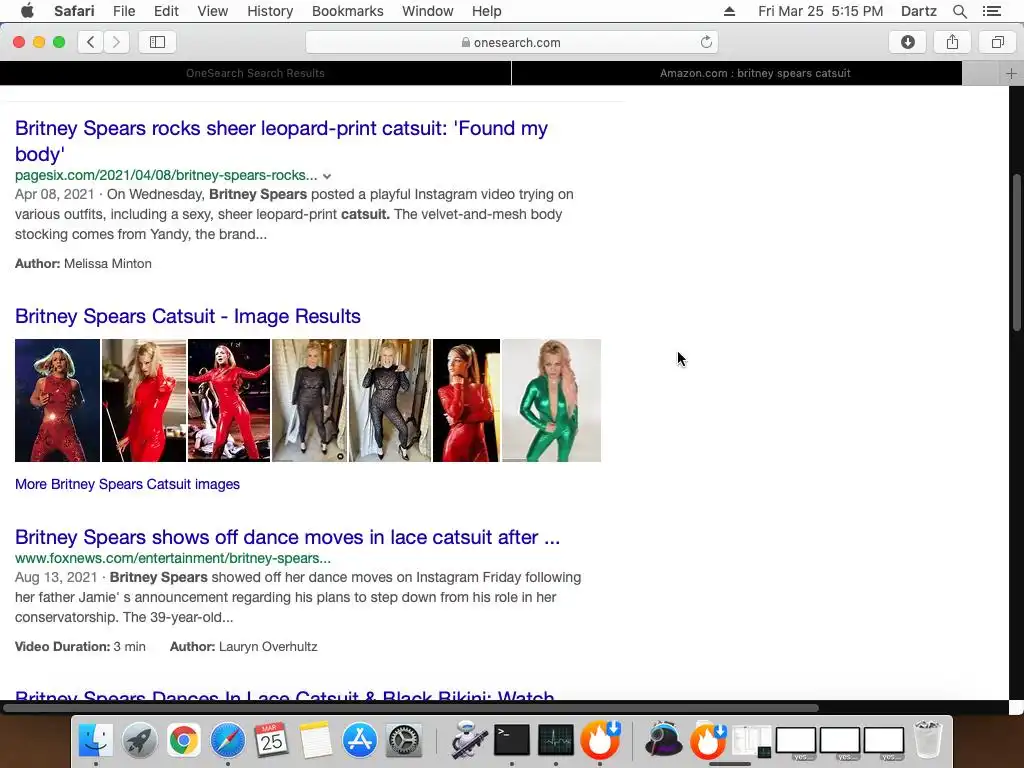Open the Trash in the dock

(x=927, y=740)
